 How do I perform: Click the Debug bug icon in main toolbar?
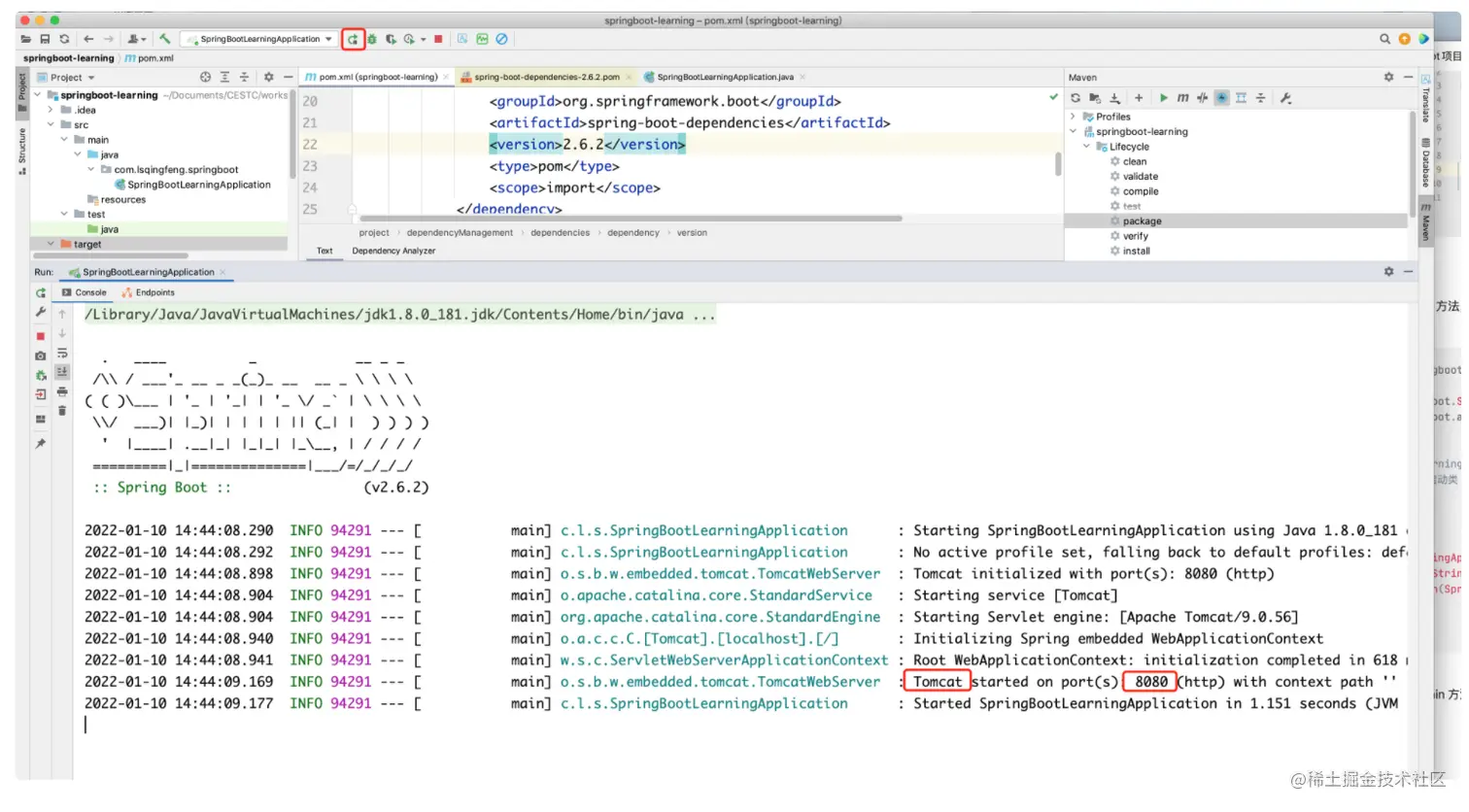pos(371,39)
